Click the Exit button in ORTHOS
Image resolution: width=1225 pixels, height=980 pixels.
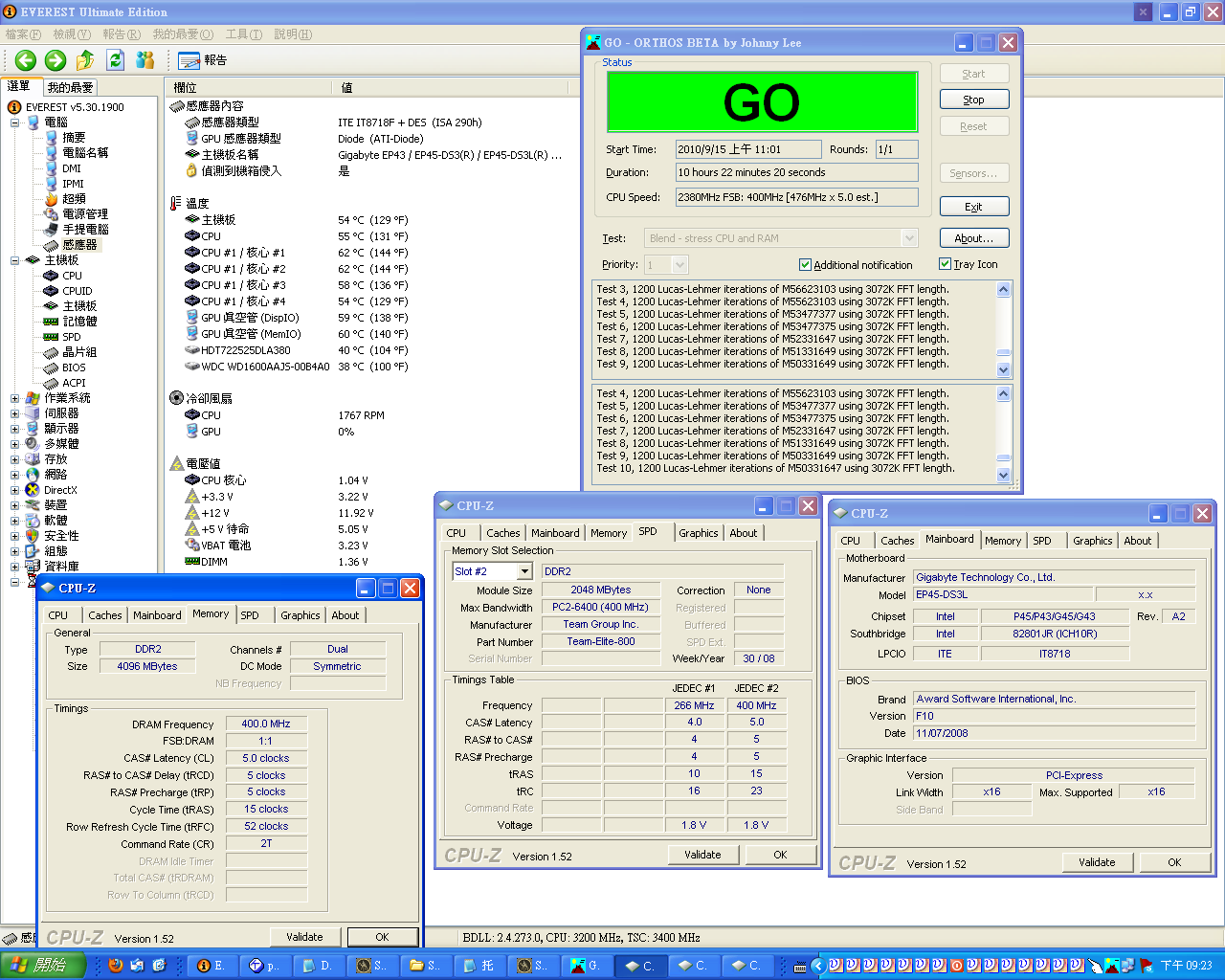tap(974, 207)
